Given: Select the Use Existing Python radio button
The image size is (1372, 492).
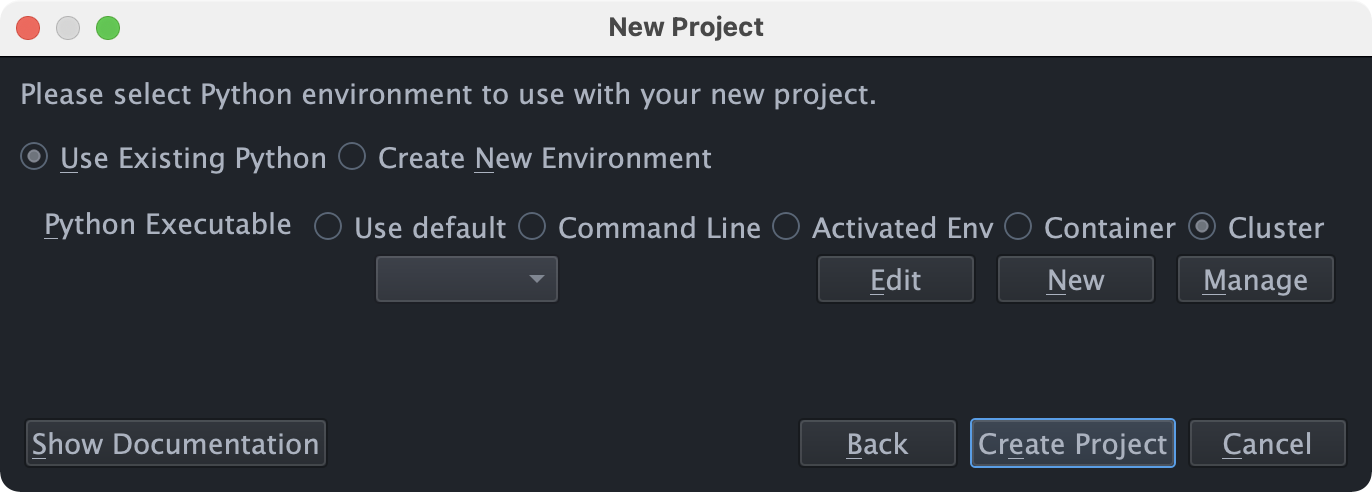Looking at the screenshot, I should click(x=35, y=158).
